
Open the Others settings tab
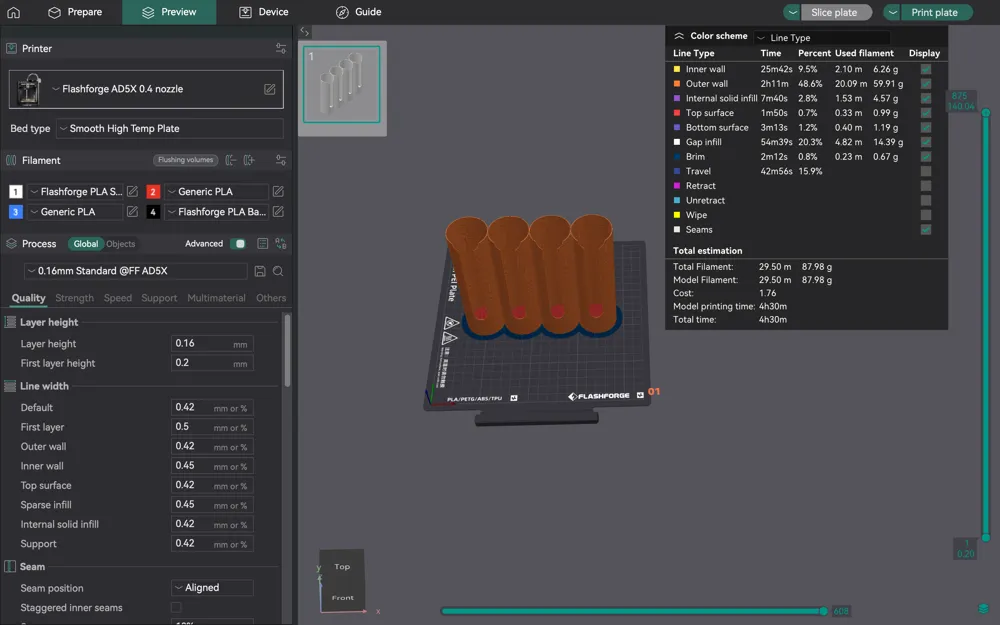pos(271,298)
